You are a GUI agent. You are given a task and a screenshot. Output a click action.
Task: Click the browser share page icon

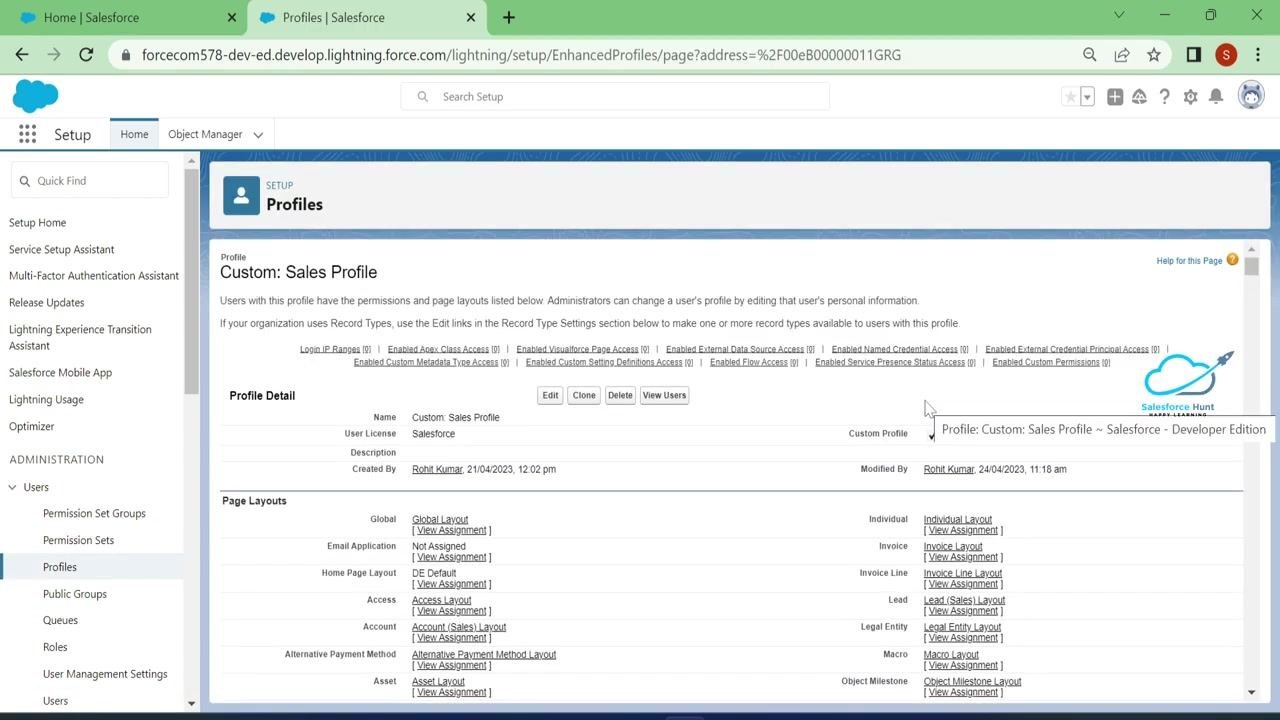1122,55
